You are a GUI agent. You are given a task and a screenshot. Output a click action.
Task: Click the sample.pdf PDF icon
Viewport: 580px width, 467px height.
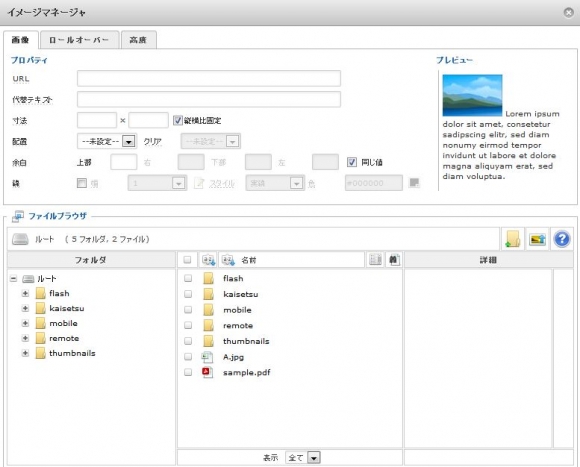pyautogui.click(x=207, y=372)
